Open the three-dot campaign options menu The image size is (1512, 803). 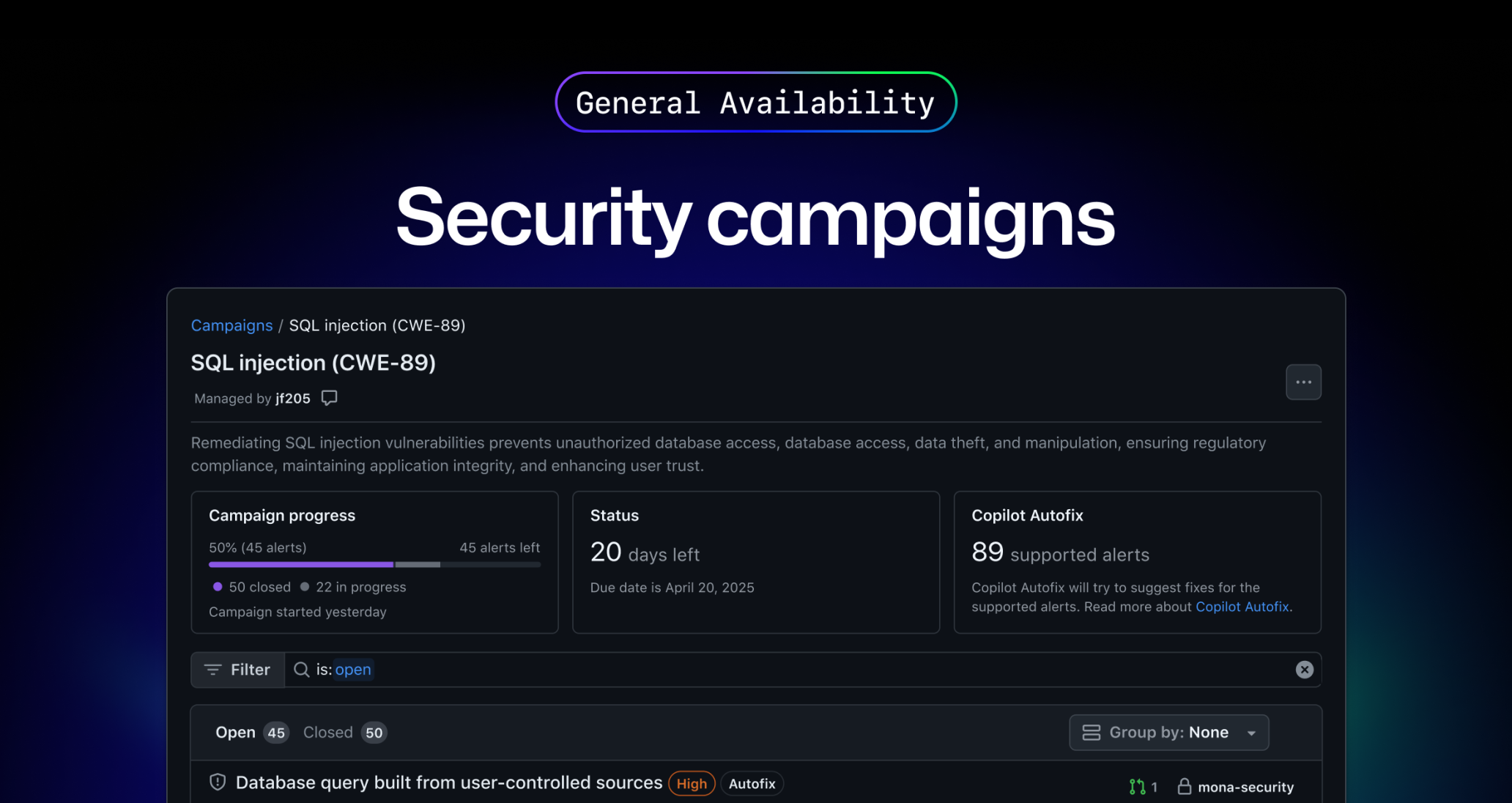[1303, 382]
